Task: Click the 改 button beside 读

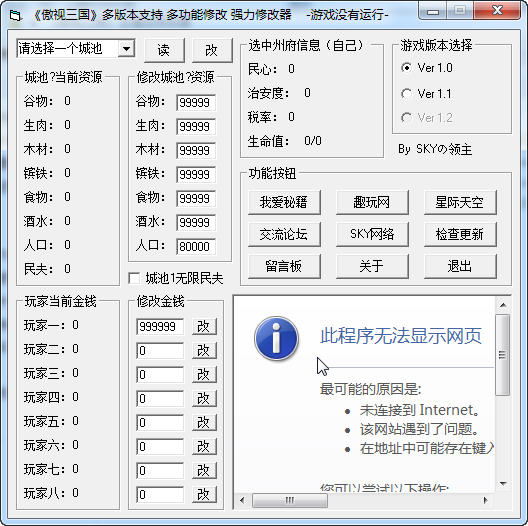Action: (x=212, y=50)
